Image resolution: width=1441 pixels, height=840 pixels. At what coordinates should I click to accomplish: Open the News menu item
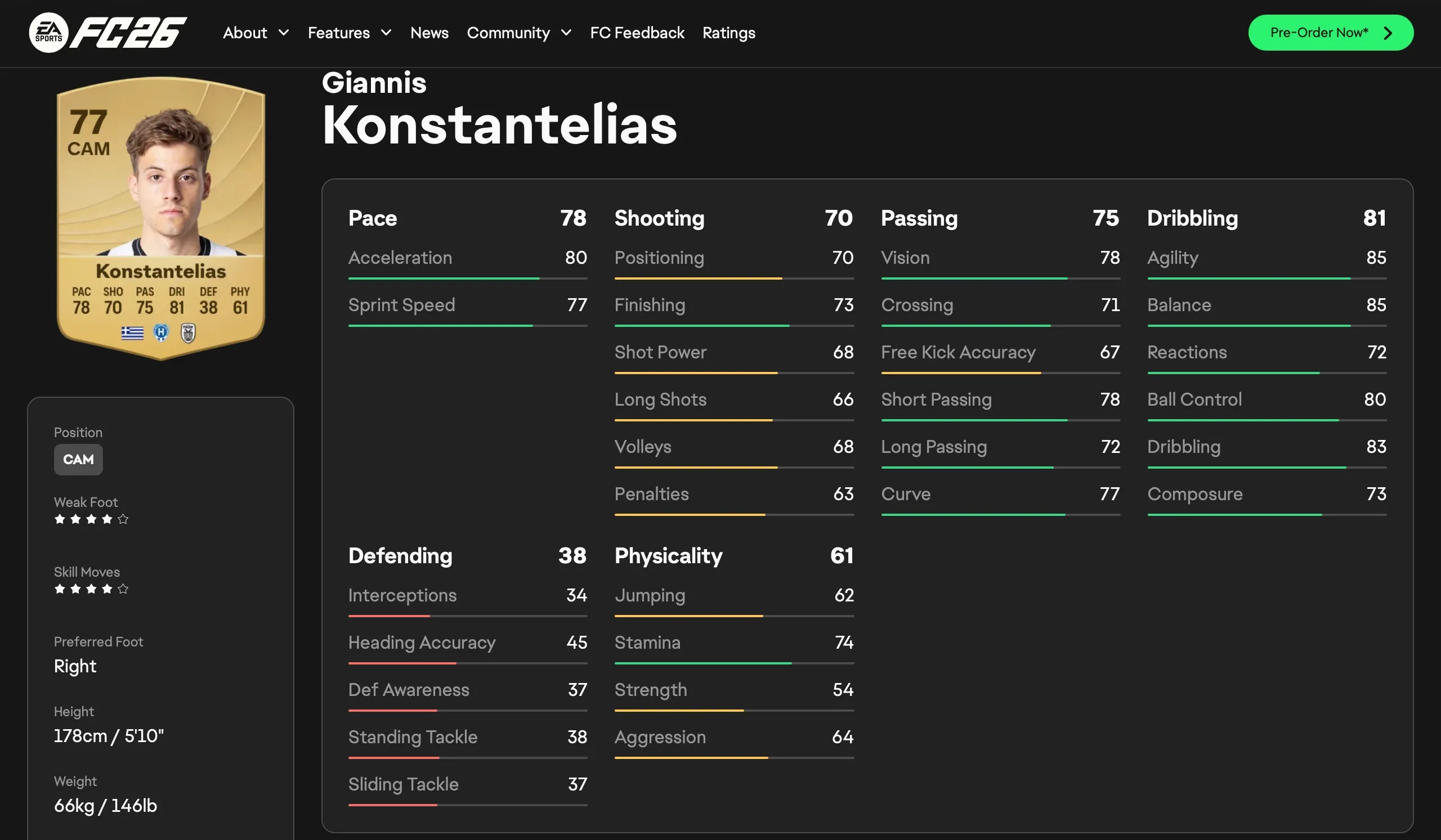tap(429, 33)
